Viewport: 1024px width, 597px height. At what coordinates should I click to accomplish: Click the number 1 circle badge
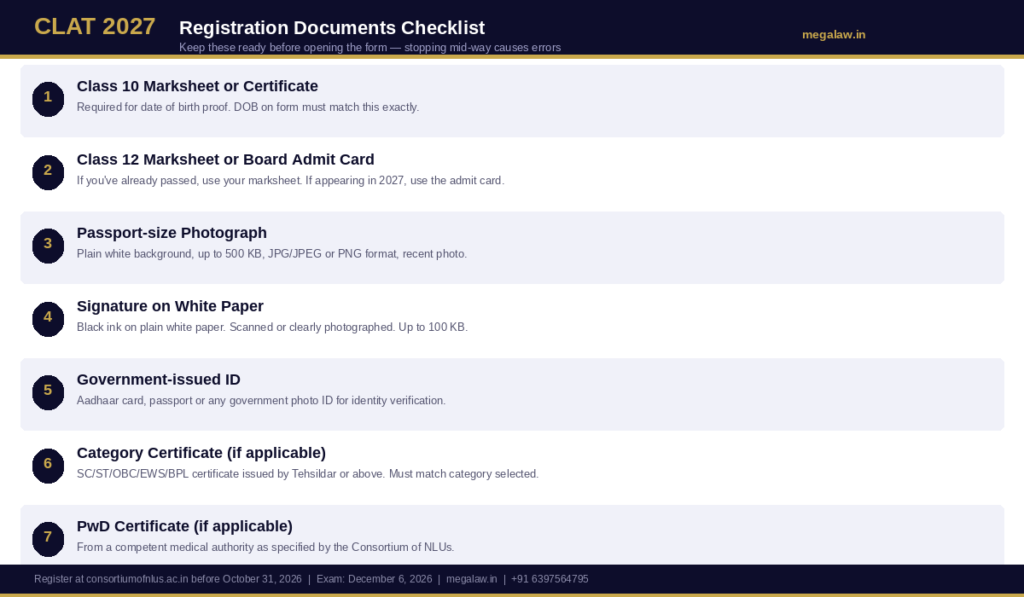(48, 99)
